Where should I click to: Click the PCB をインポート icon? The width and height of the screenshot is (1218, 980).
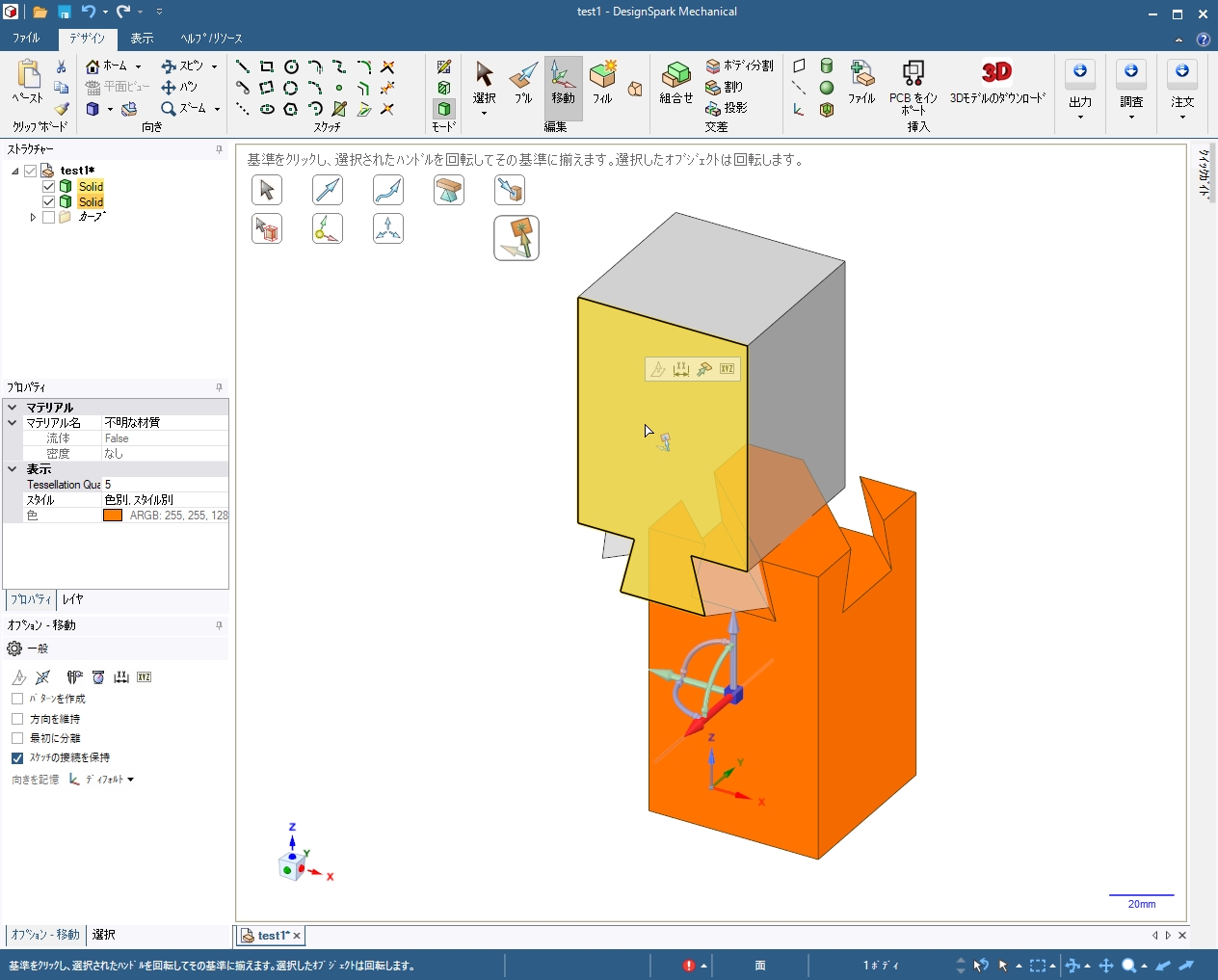(x=913, y=85)
